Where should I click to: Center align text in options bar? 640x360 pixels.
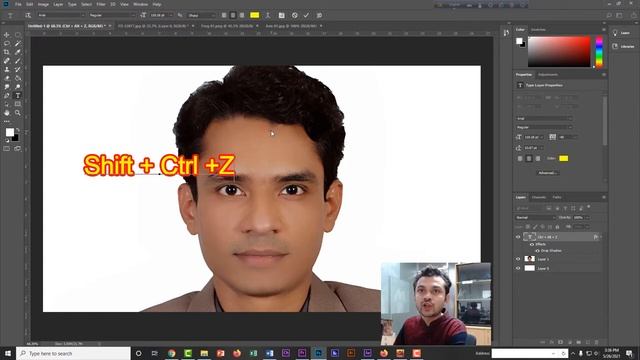233,15
